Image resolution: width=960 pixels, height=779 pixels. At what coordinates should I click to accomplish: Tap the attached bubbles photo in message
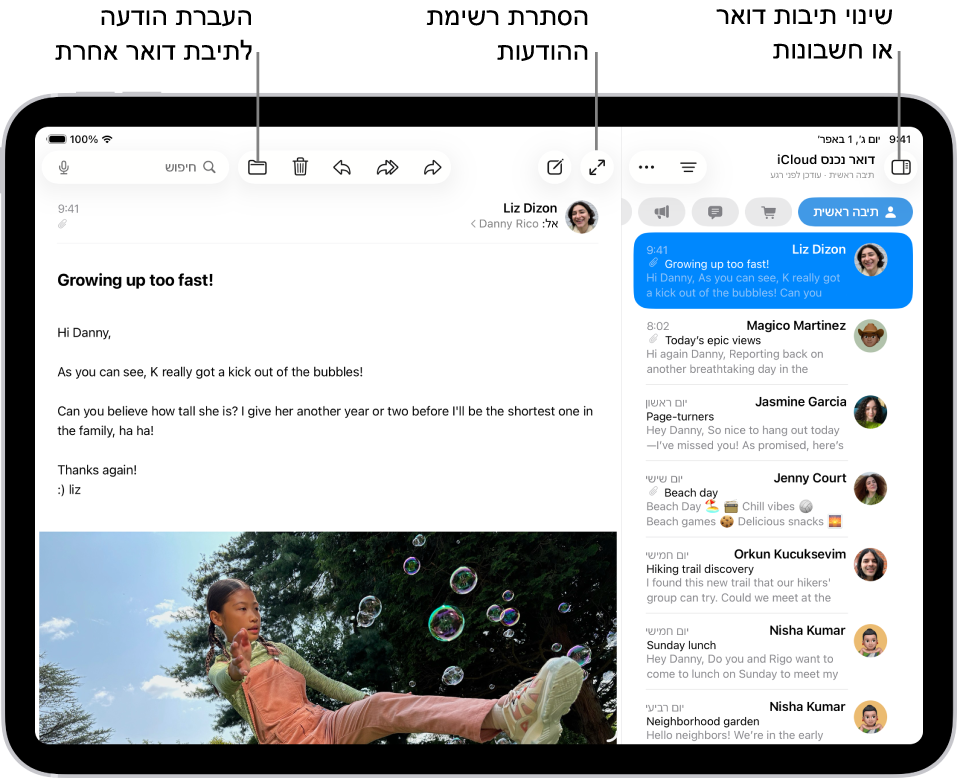(x=328, y=638)
